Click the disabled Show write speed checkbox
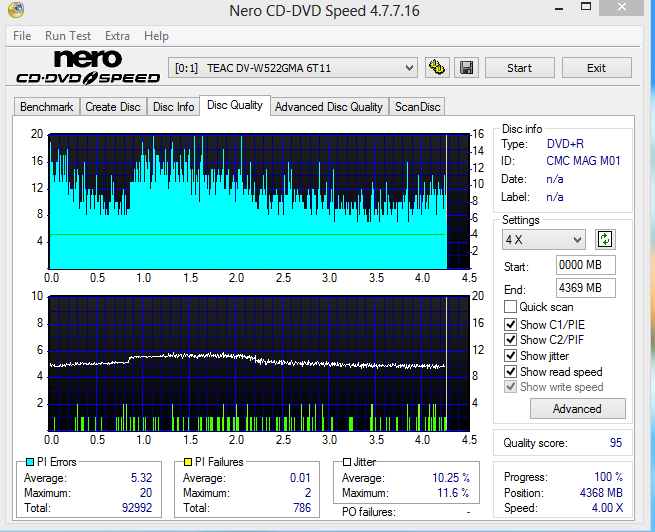This screenshot has height=532, width=655. coord(510,387)
